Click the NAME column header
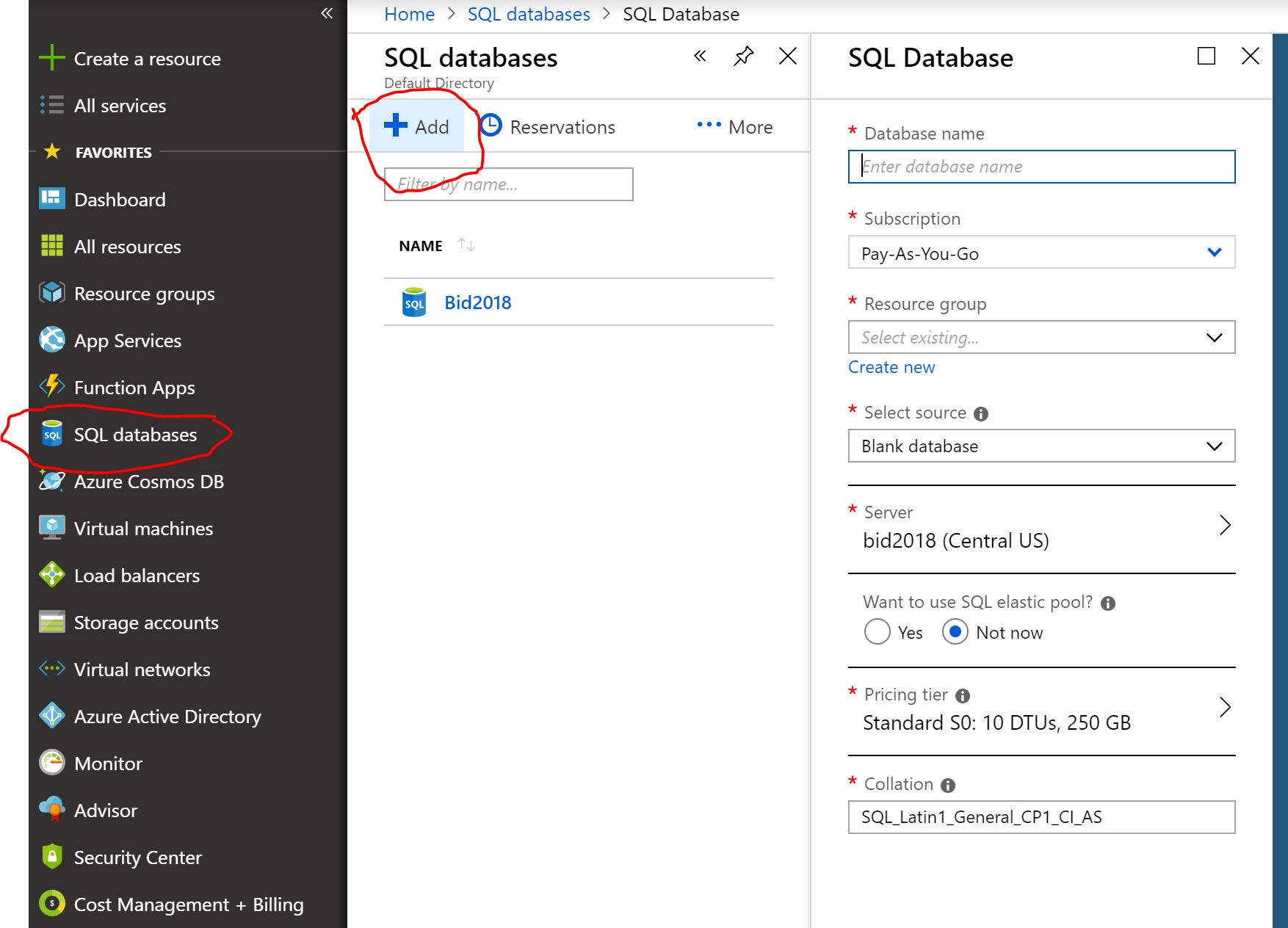The image size is (1288, 928). (421, 246)
